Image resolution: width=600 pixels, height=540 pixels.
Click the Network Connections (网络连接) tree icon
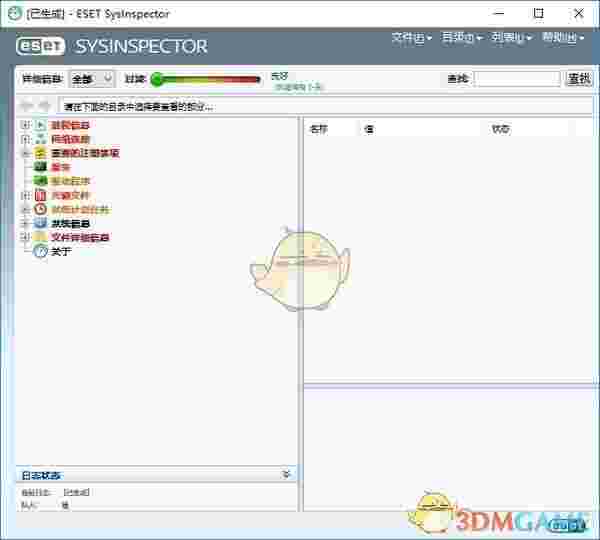click(40, 139)
